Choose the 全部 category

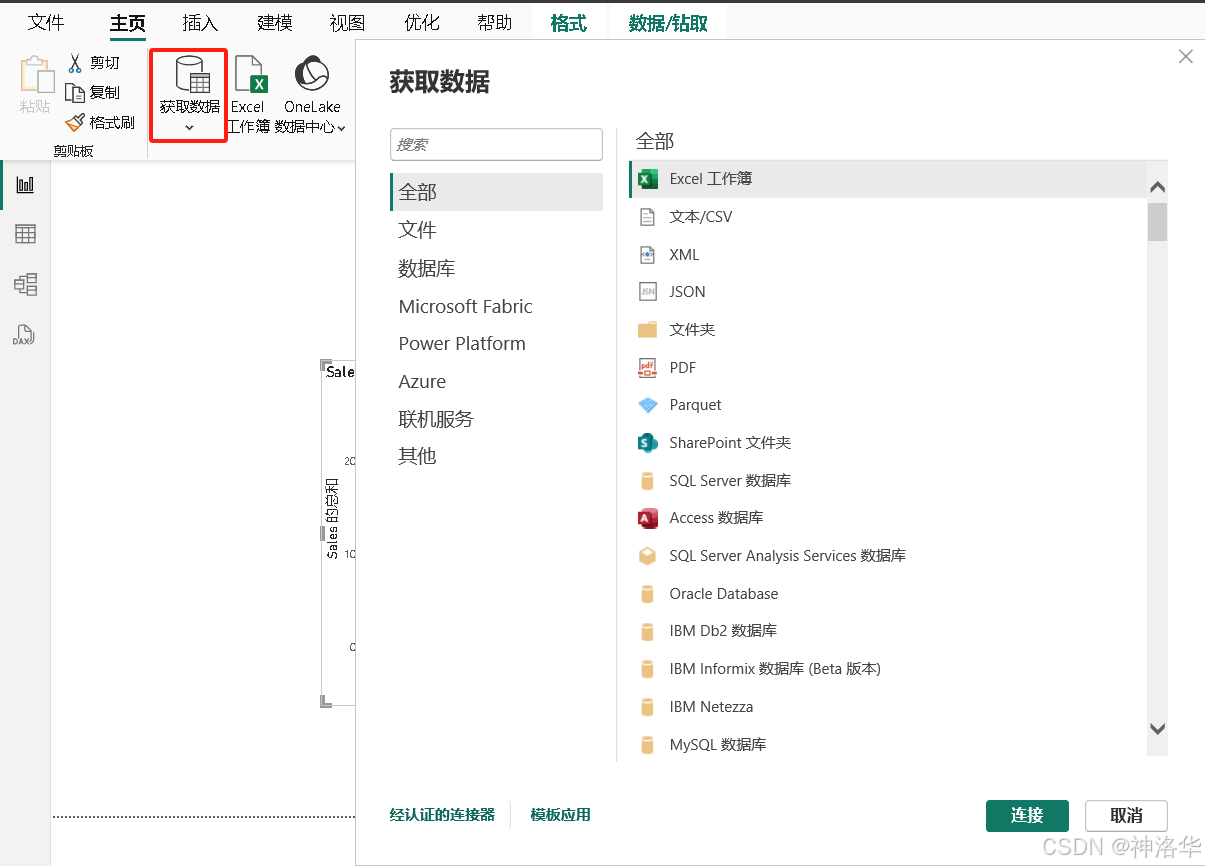coord(496,192)
